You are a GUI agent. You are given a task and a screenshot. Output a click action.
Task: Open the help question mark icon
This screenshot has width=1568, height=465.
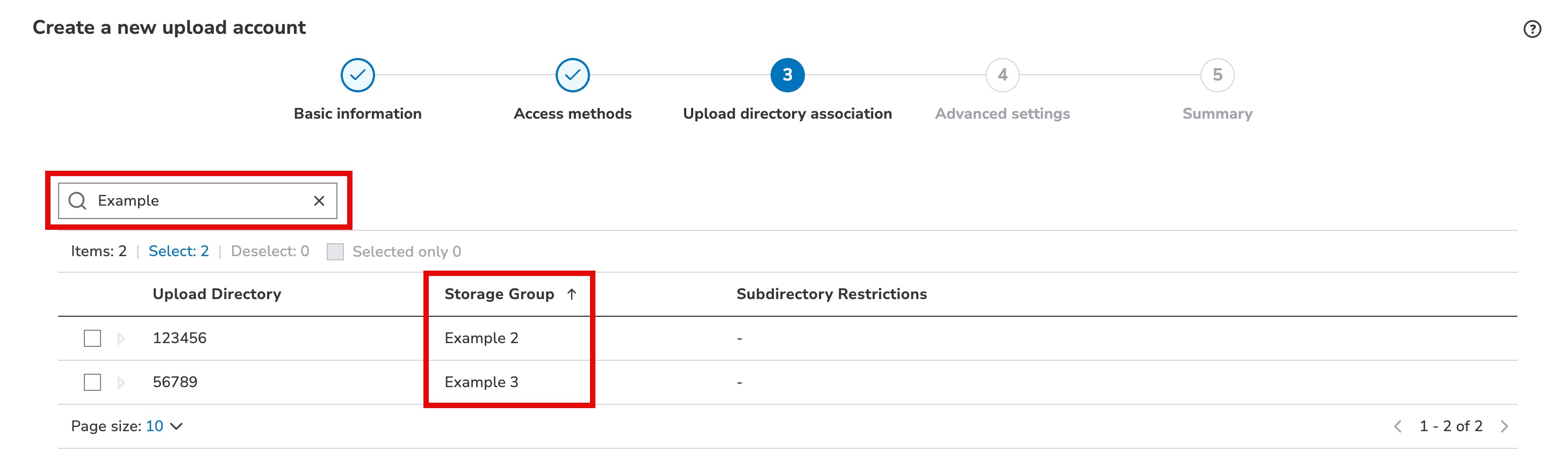[1531, 29]
